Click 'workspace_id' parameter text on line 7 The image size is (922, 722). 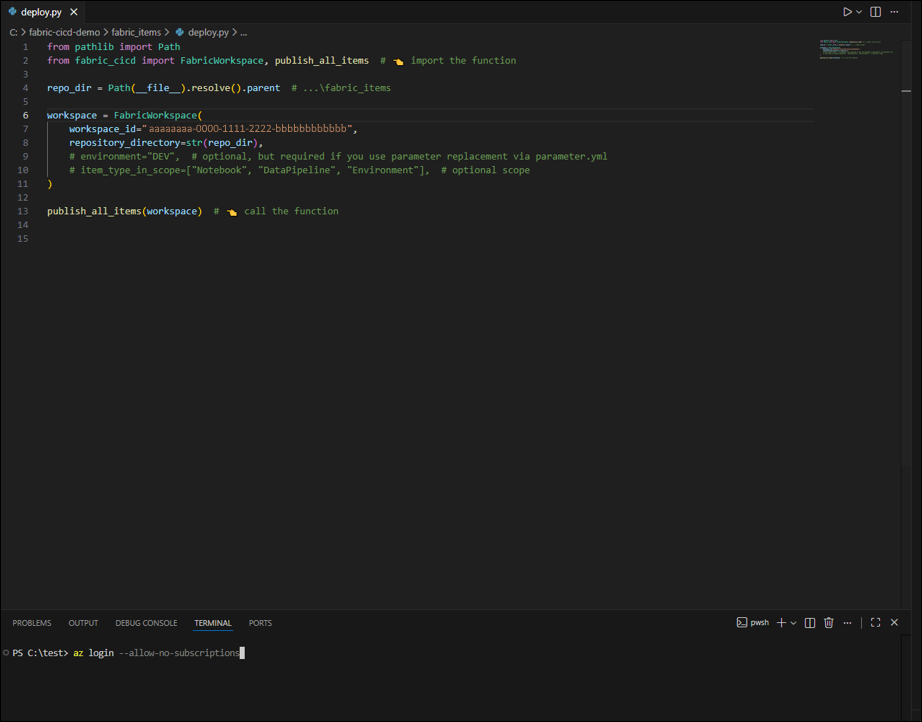click(x=102, y=129)
